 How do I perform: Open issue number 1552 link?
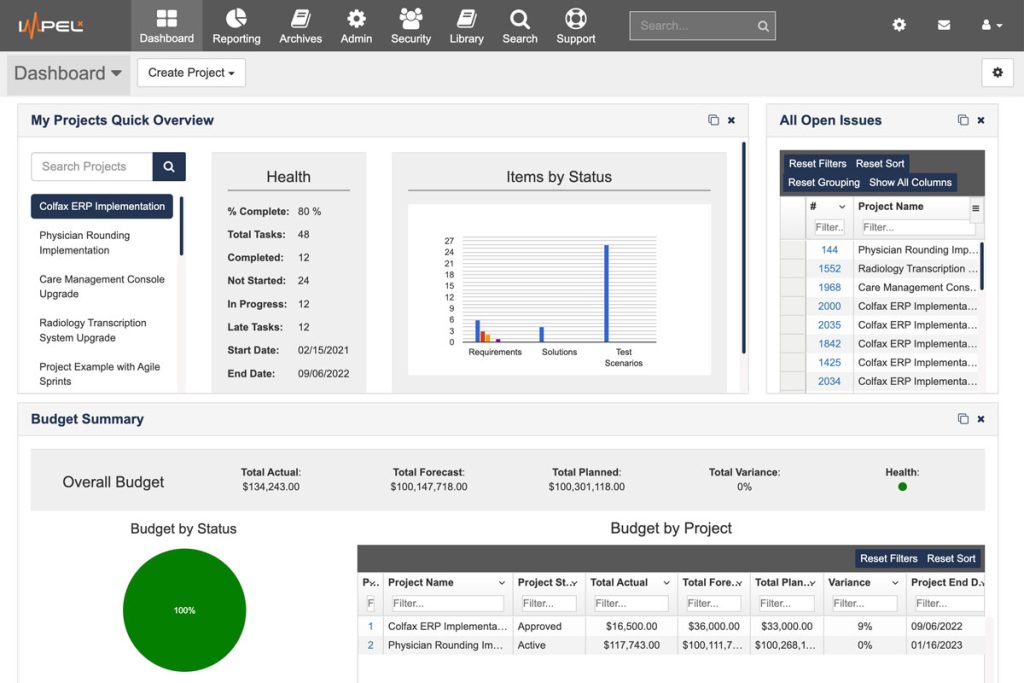click(829, 269)
